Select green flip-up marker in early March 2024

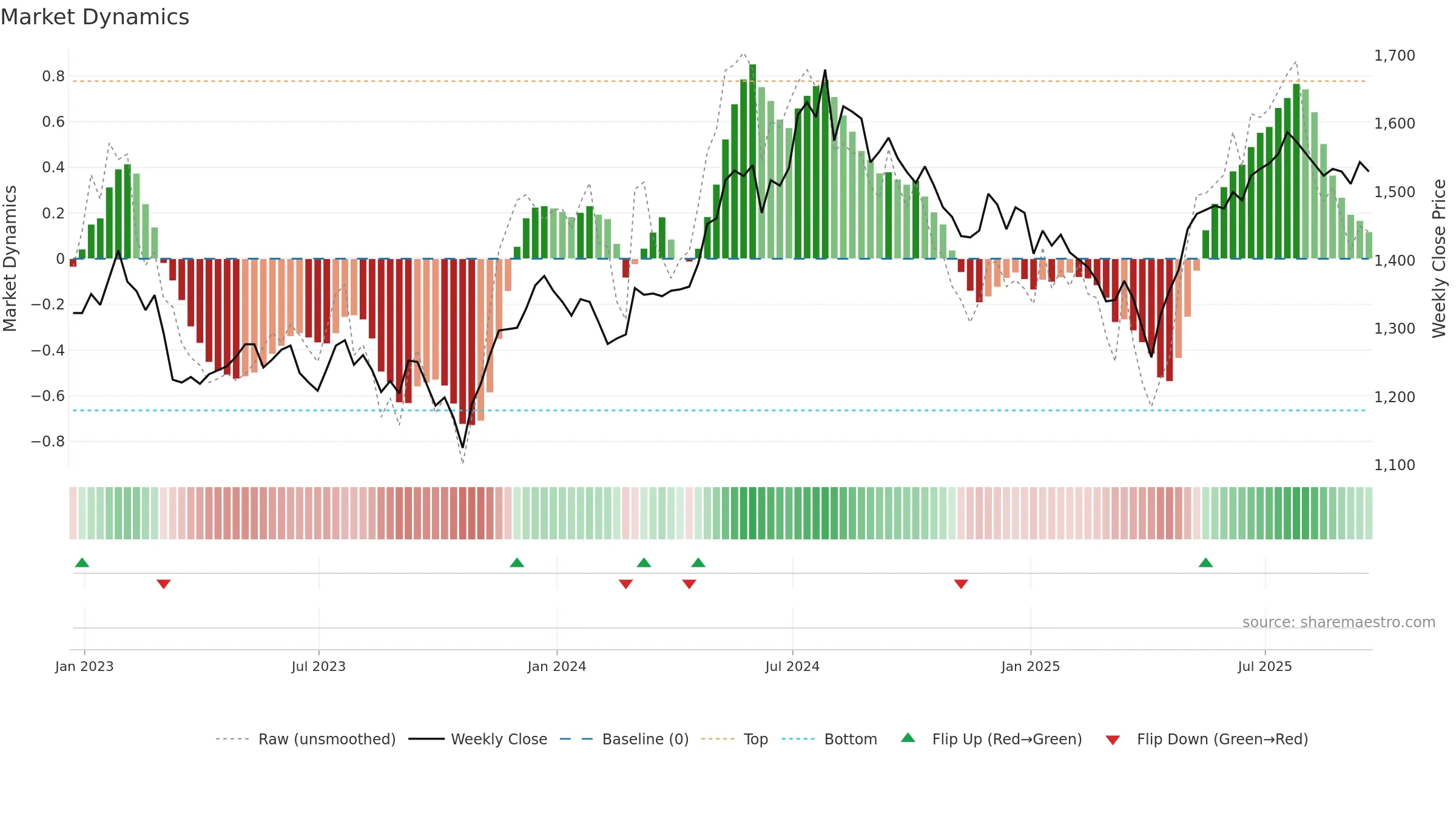pyautogui.click(x=644, y=562)
